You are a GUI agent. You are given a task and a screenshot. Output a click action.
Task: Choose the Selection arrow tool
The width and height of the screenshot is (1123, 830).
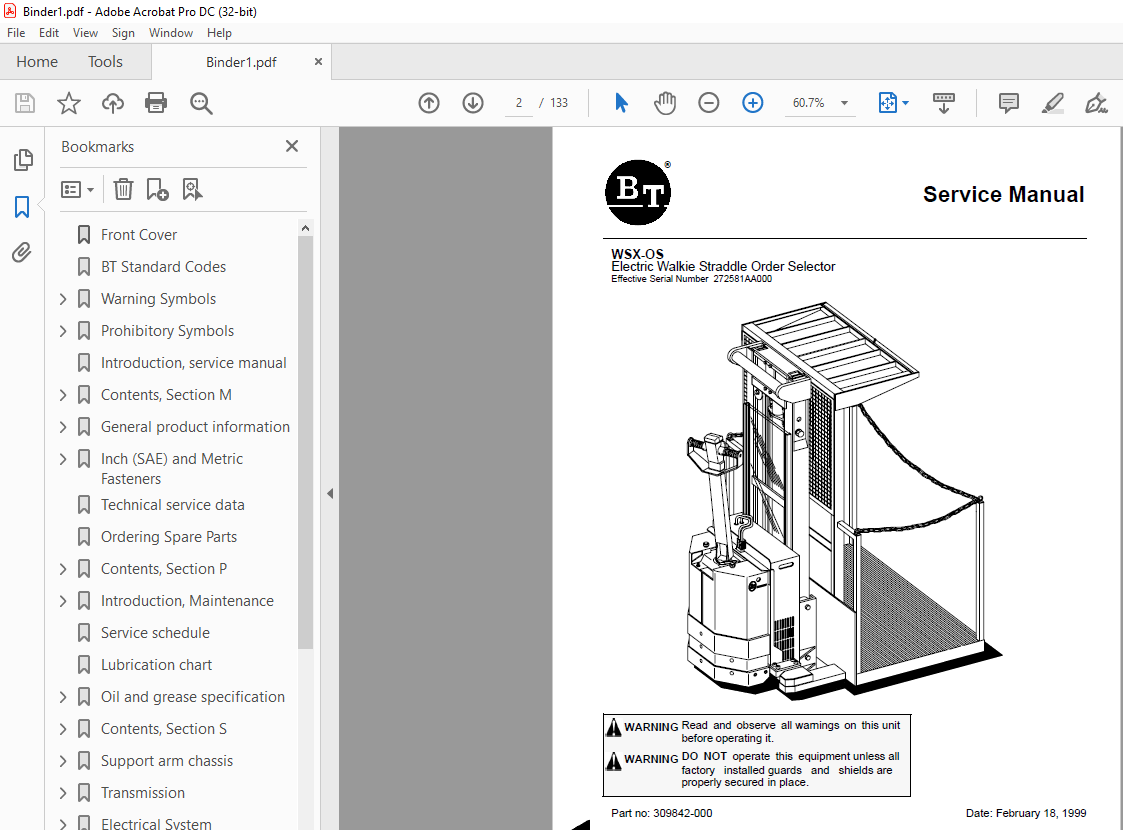point(621,103)
